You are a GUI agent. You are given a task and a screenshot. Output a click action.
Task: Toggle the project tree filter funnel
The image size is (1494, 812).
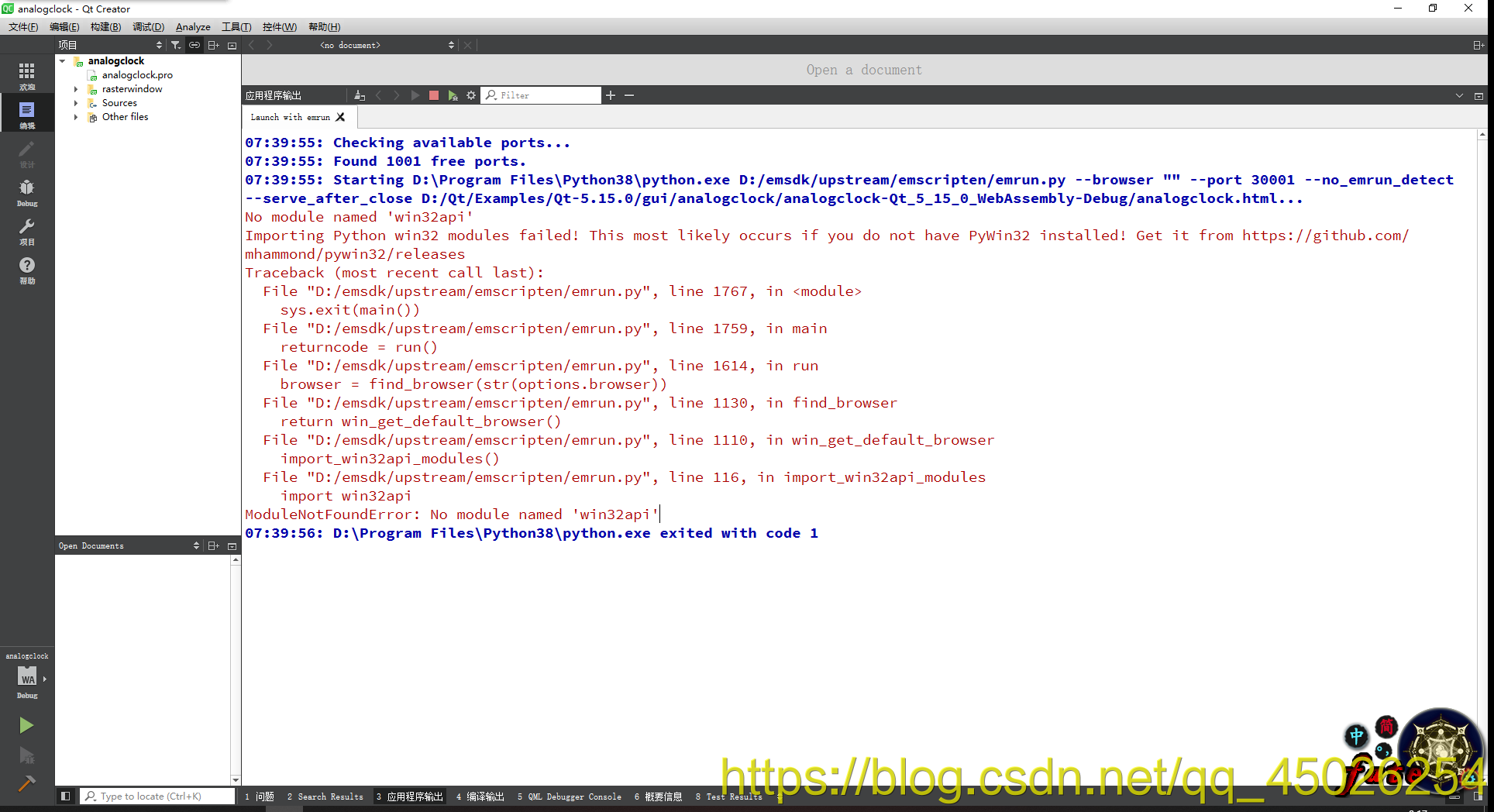pos(176,44)
